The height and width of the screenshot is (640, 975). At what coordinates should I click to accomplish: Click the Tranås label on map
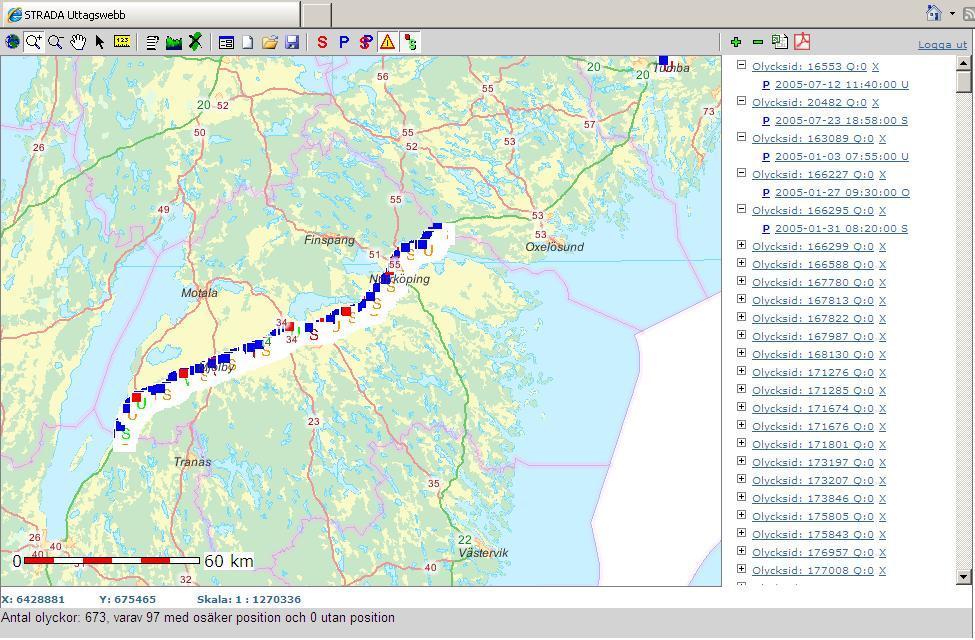pos(192,462)
